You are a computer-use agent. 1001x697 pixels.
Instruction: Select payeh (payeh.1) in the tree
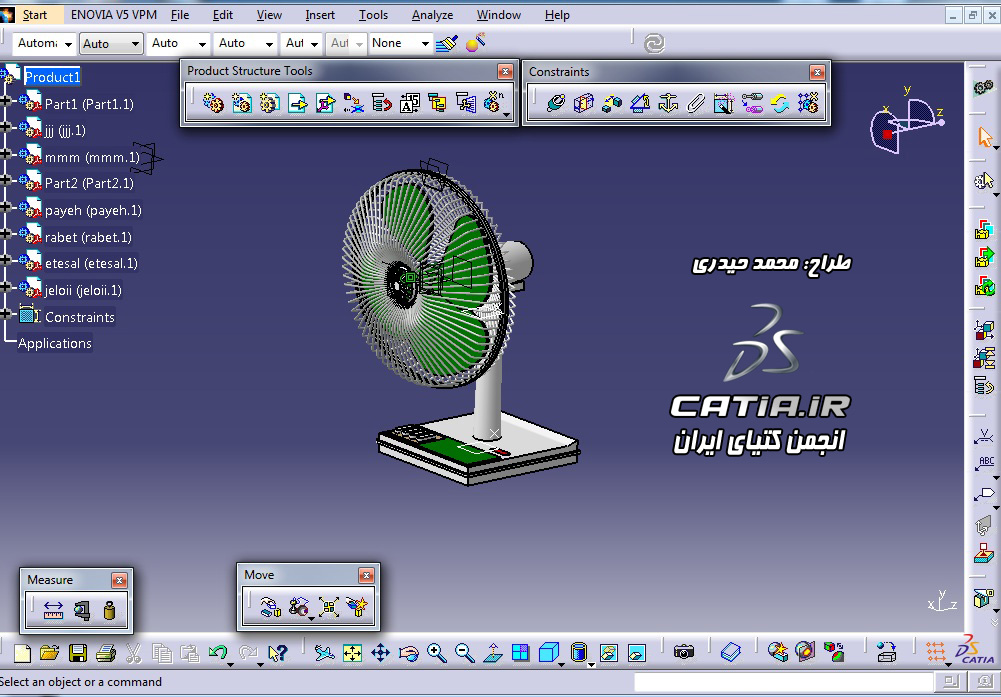coord(93,210)
